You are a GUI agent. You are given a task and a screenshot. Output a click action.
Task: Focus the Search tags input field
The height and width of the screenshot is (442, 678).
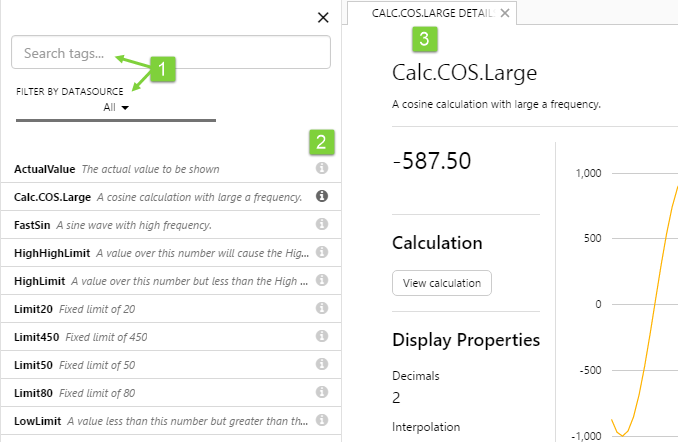[x=170, y=52]
